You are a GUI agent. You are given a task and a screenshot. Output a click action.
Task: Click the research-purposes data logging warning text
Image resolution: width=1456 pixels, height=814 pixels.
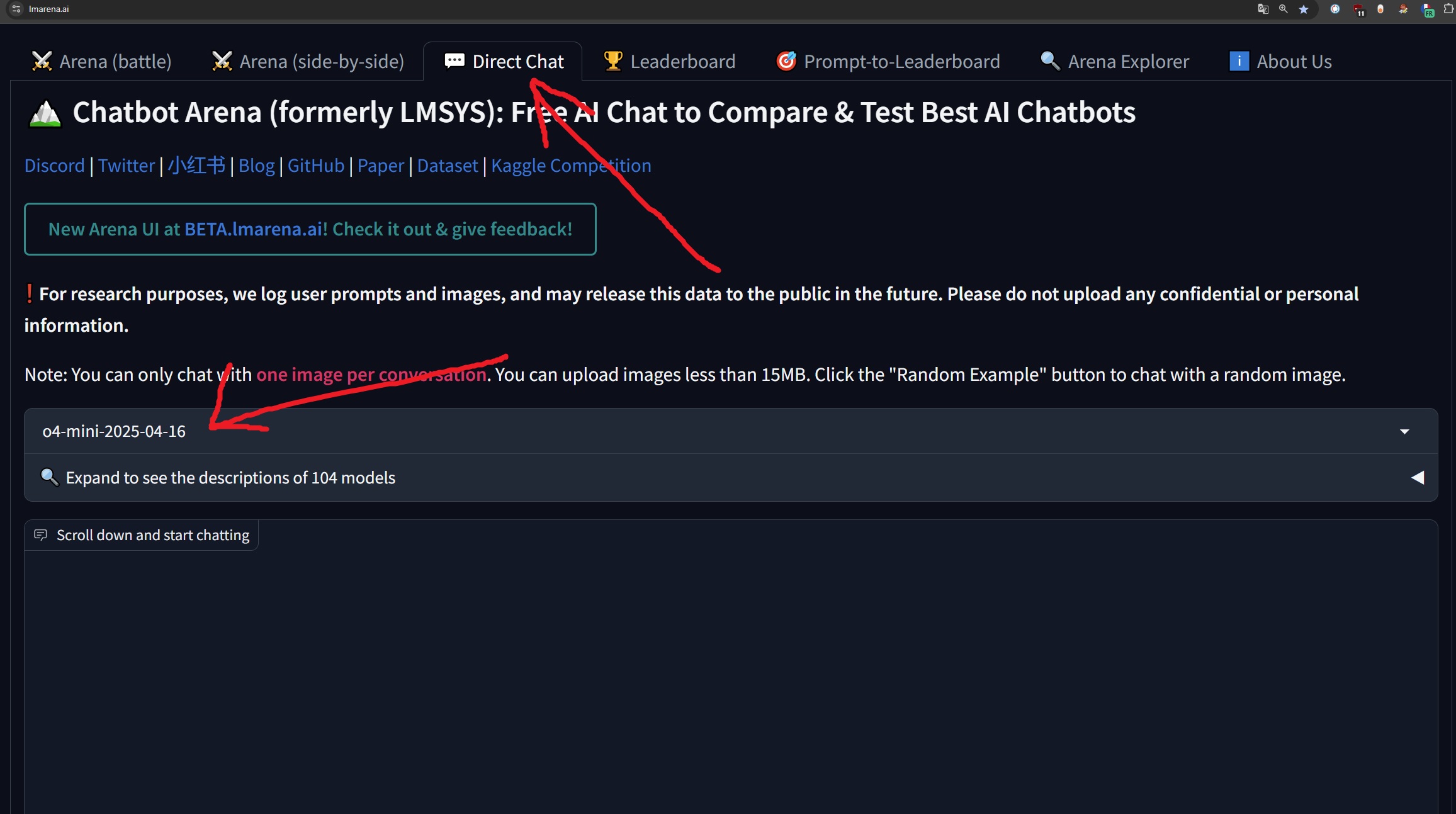point(691,310)
